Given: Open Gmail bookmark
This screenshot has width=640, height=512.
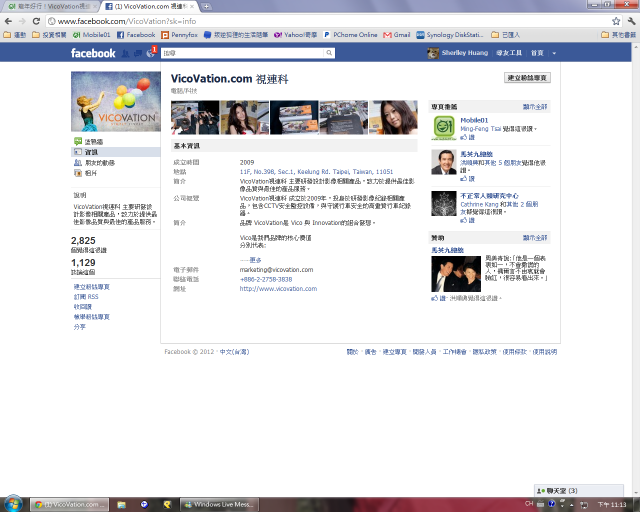Looking at the screenshot, I should coord(397,35).
